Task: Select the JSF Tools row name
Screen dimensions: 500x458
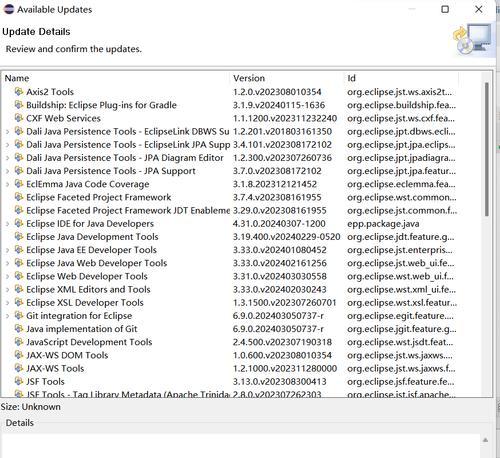Action: (x=45, y=382)
